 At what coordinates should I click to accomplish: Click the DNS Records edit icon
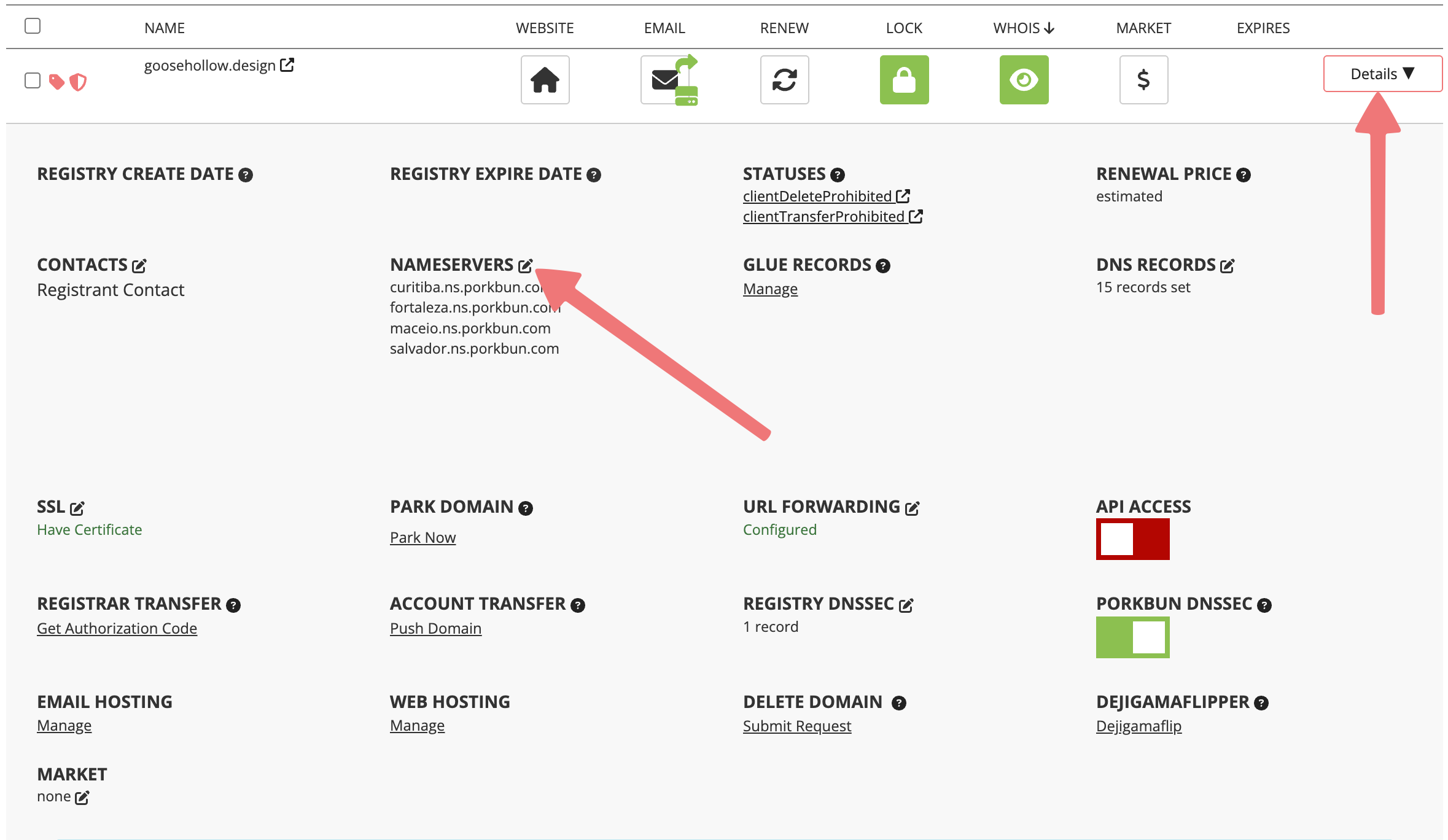pyautogui.click(x=1227, y=266)
